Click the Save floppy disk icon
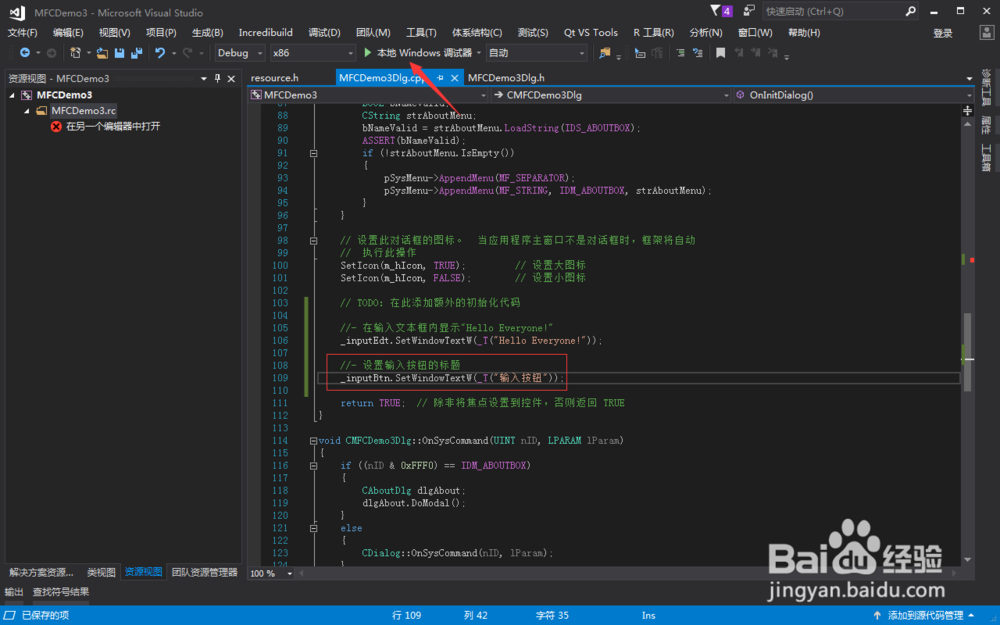The height and width of the screenshot is (625, 1000). (x=119, y=53)
